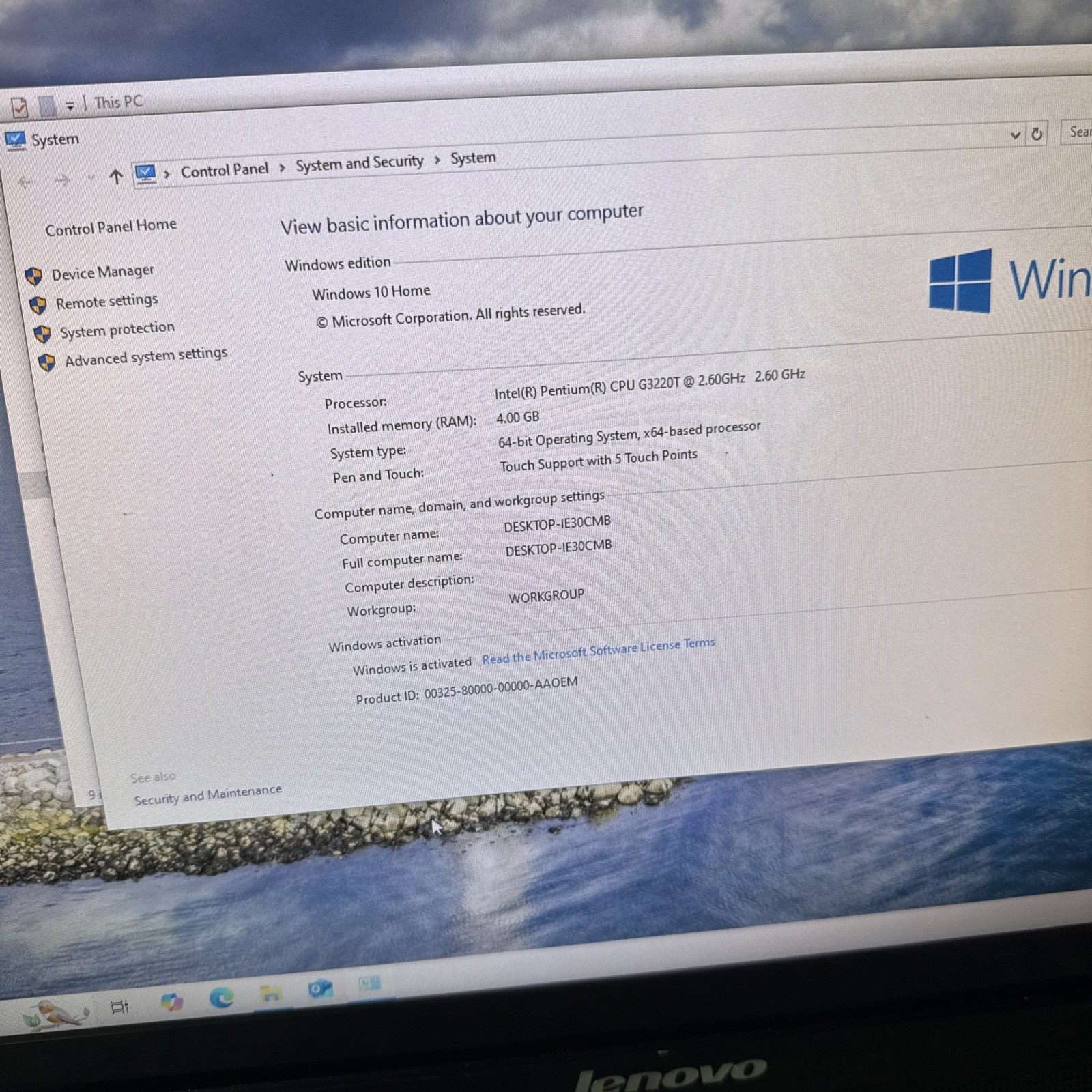Open Task View on taskbar
The height and width of the screenshot is (1092, 1092).
(x=119, y=1006)
